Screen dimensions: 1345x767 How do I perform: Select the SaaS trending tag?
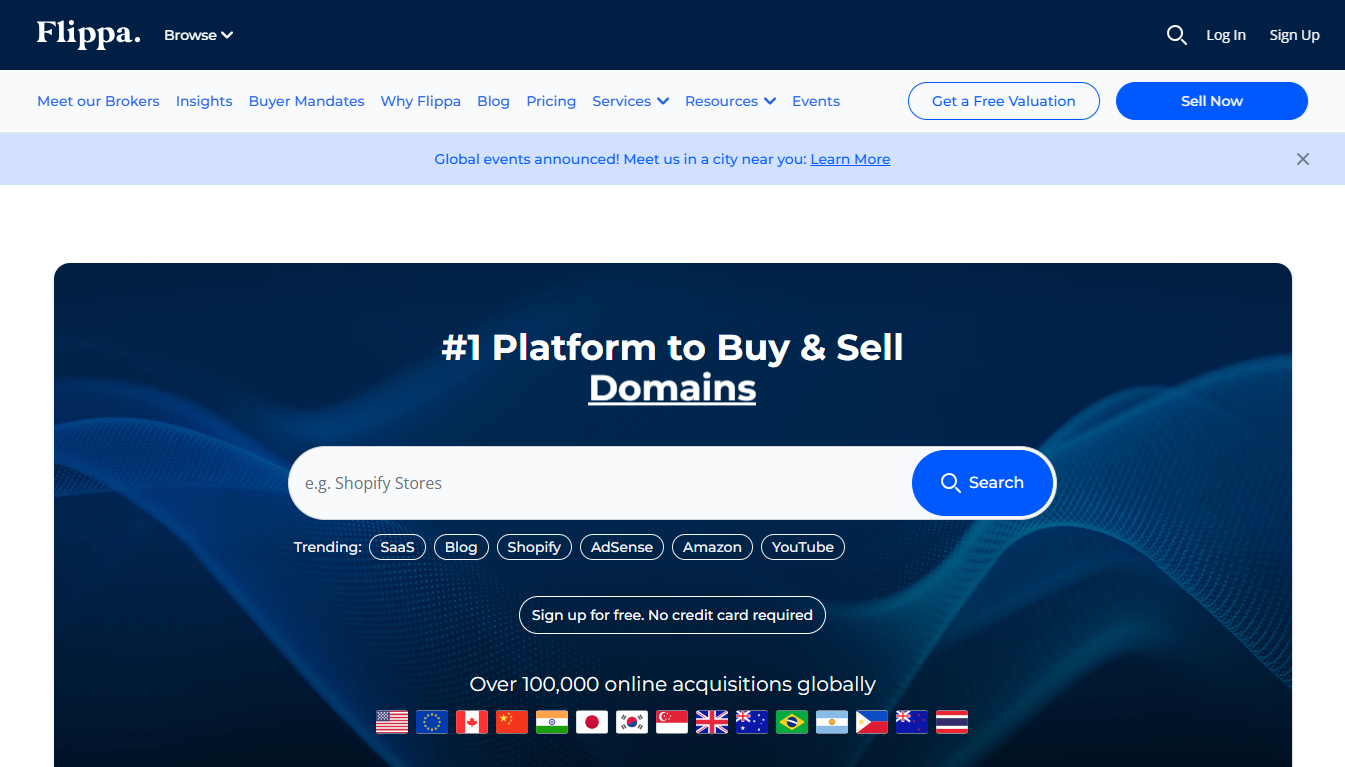(397, 547)
